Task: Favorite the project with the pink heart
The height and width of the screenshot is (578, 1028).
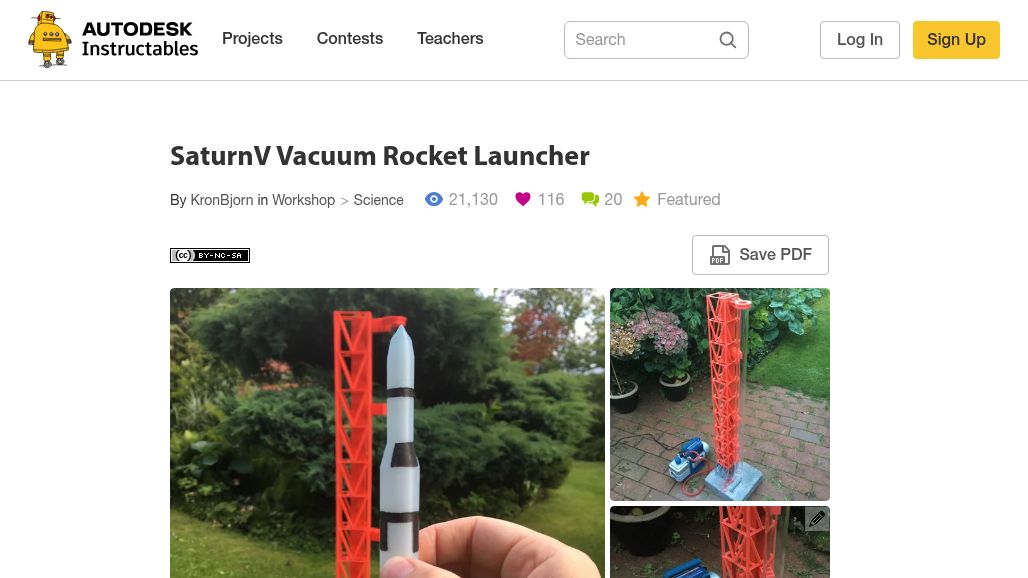Action: click(523, 199)
